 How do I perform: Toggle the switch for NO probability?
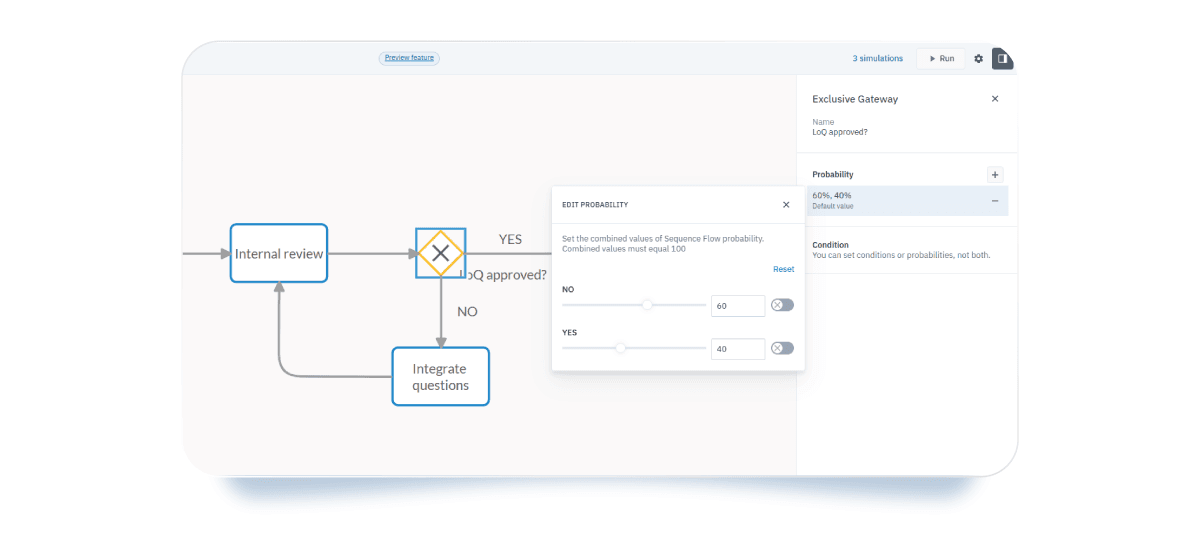782,305
